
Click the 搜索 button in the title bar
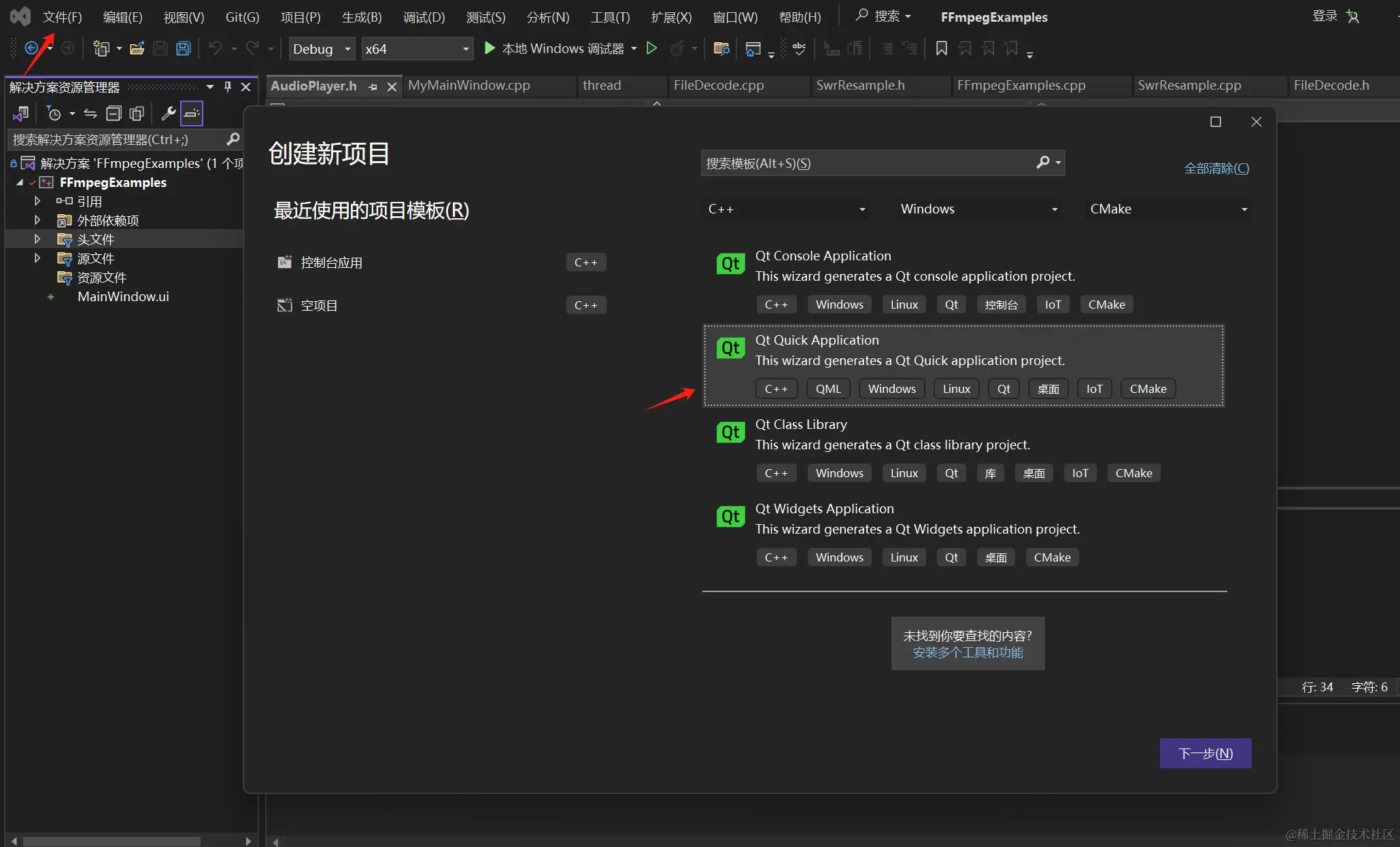884,16
